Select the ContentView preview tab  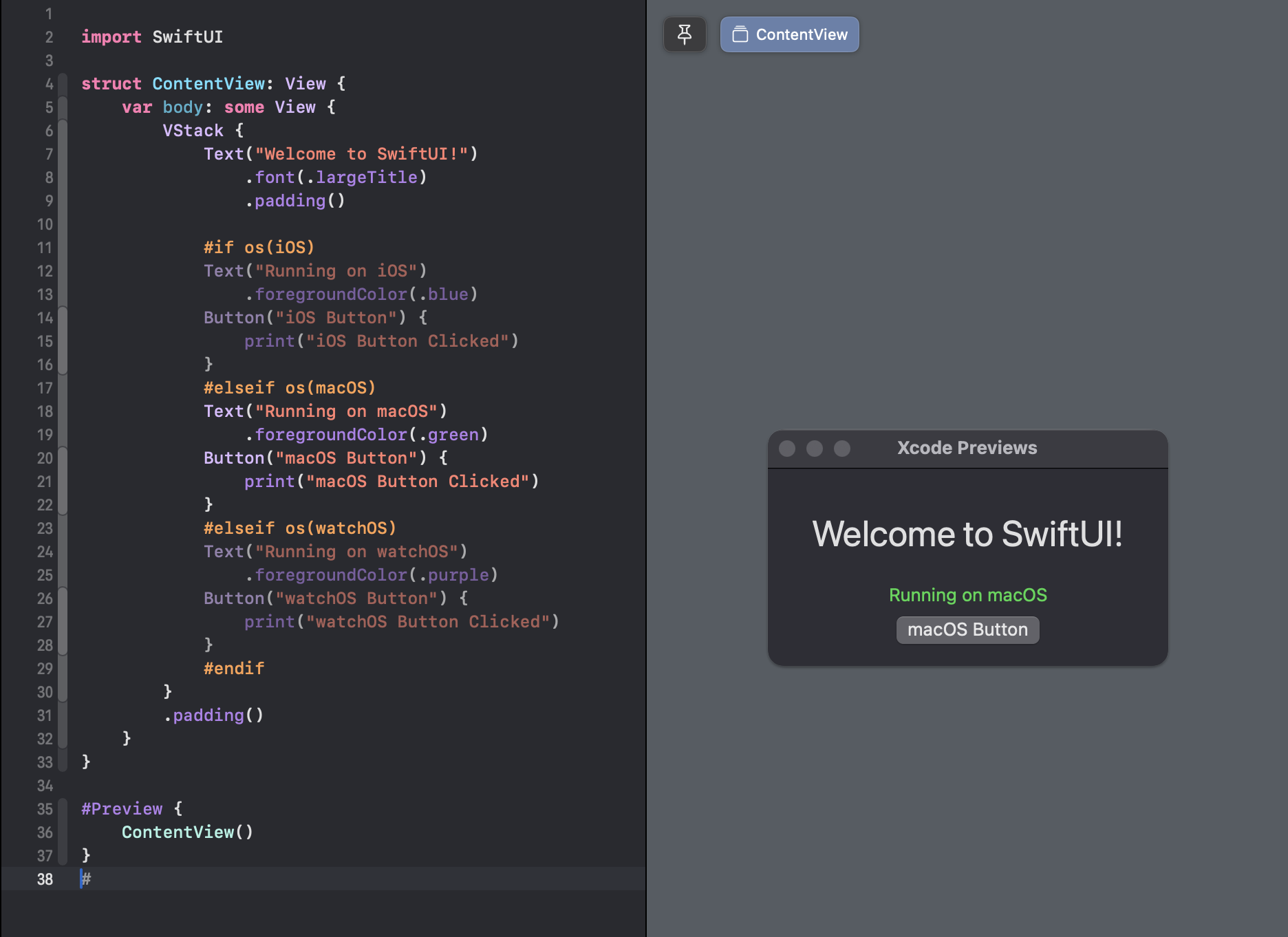pyautogui.click(x=790, y=34)
